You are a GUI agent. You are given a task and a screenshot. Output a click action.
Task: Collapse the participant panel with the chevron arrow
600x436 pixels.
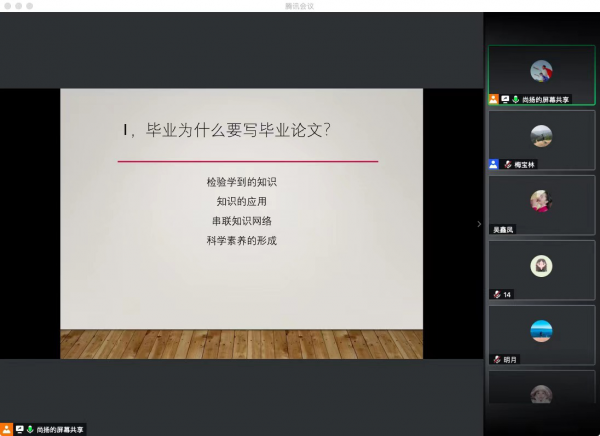tap(478, 224)
